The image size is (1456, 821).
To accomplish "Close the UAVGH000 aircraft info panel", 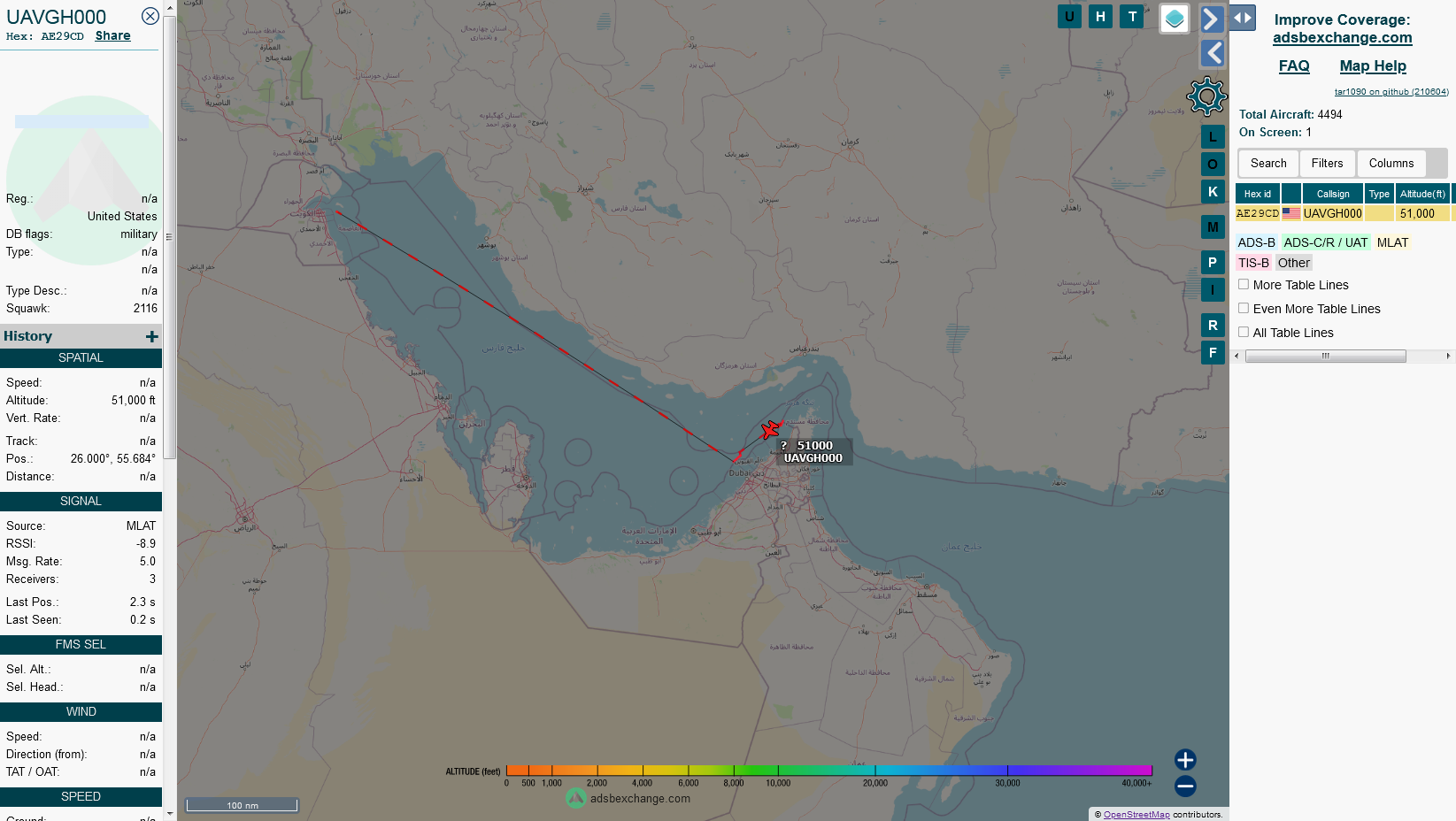I will [150, 16].
